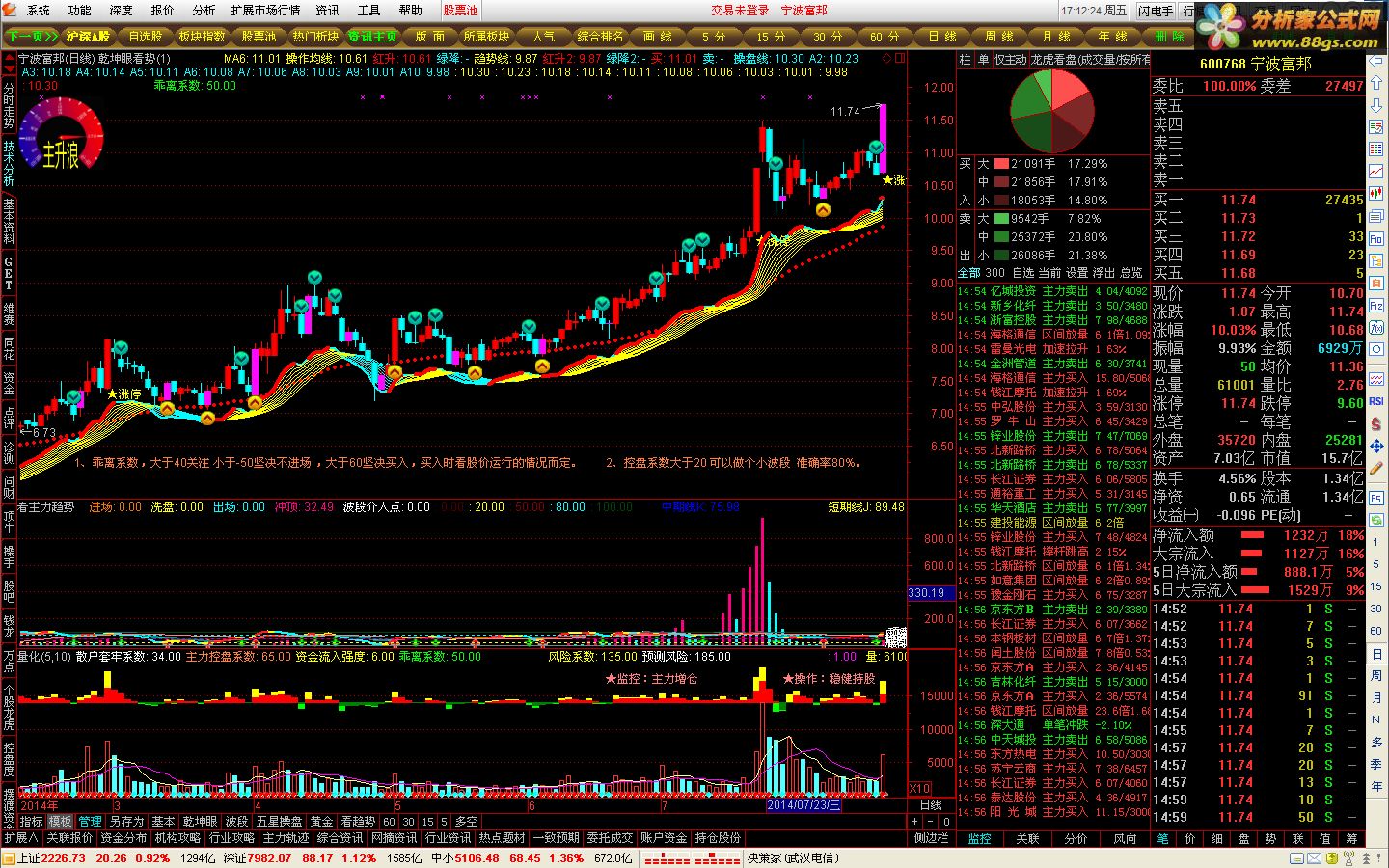Click the minus zoom icon below chart

coord(930,822)
